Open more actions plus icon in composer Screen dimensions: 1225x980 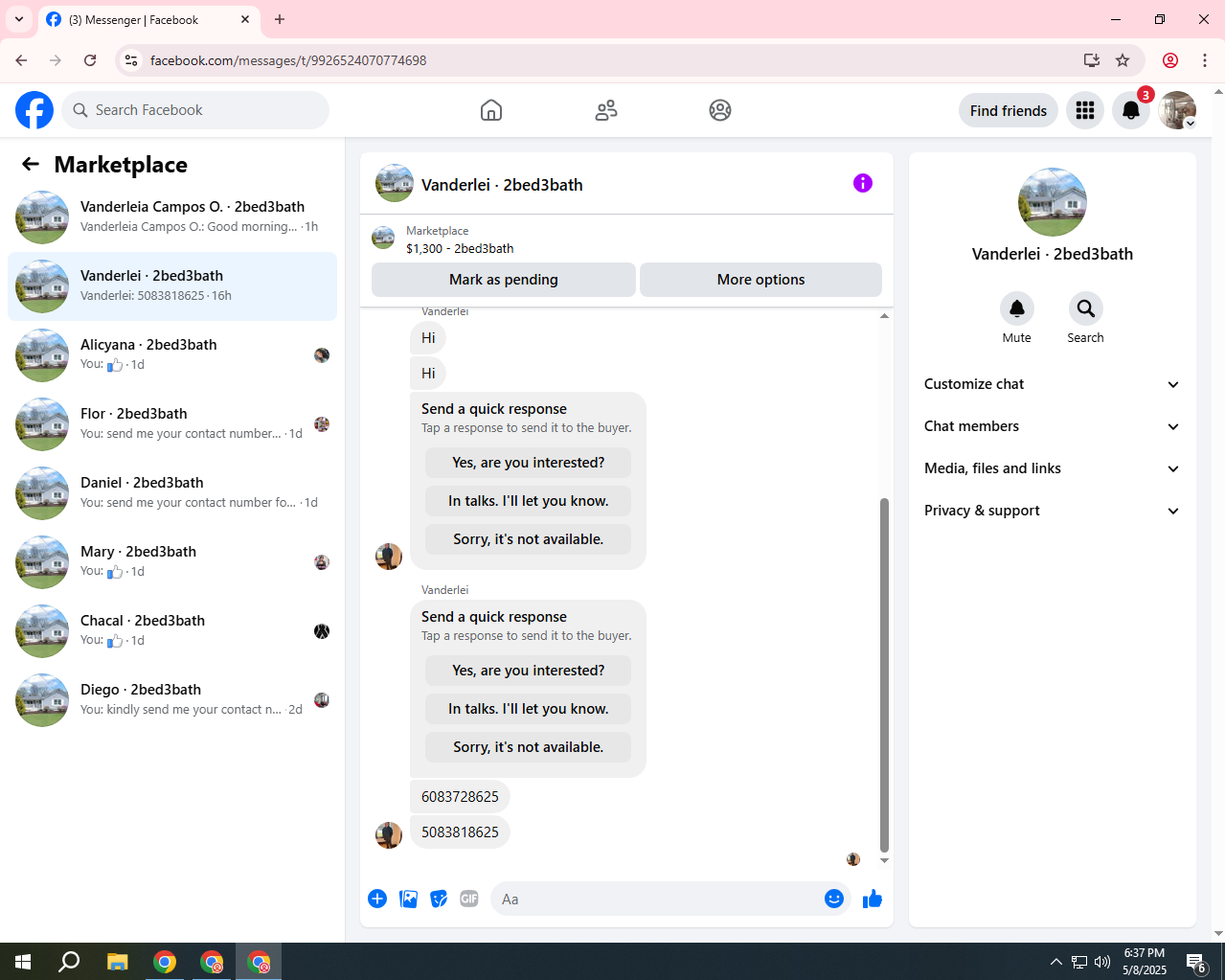click(377, 899)
